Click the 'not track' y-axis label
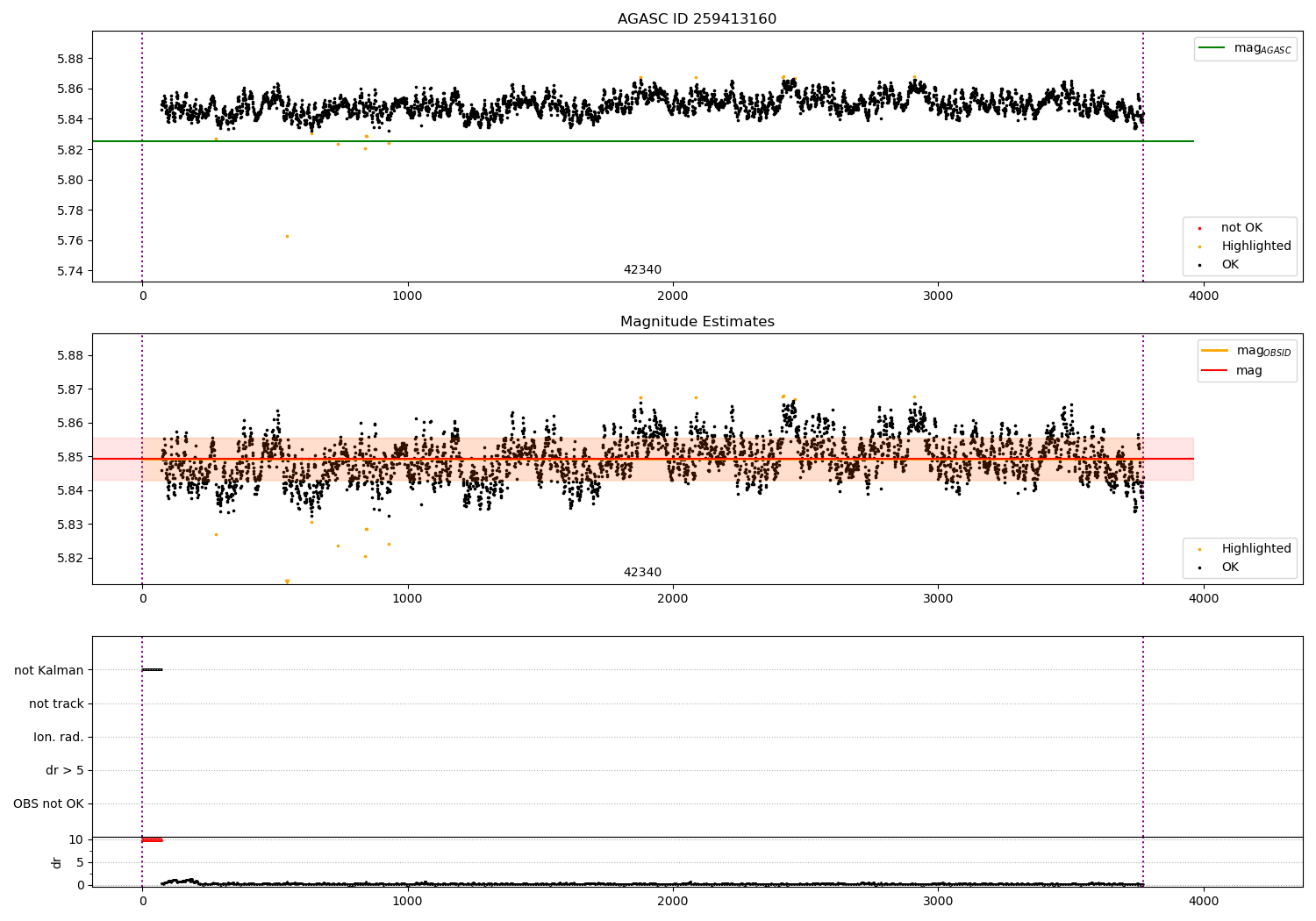1316x921 pixels. [x=56, y=703]
